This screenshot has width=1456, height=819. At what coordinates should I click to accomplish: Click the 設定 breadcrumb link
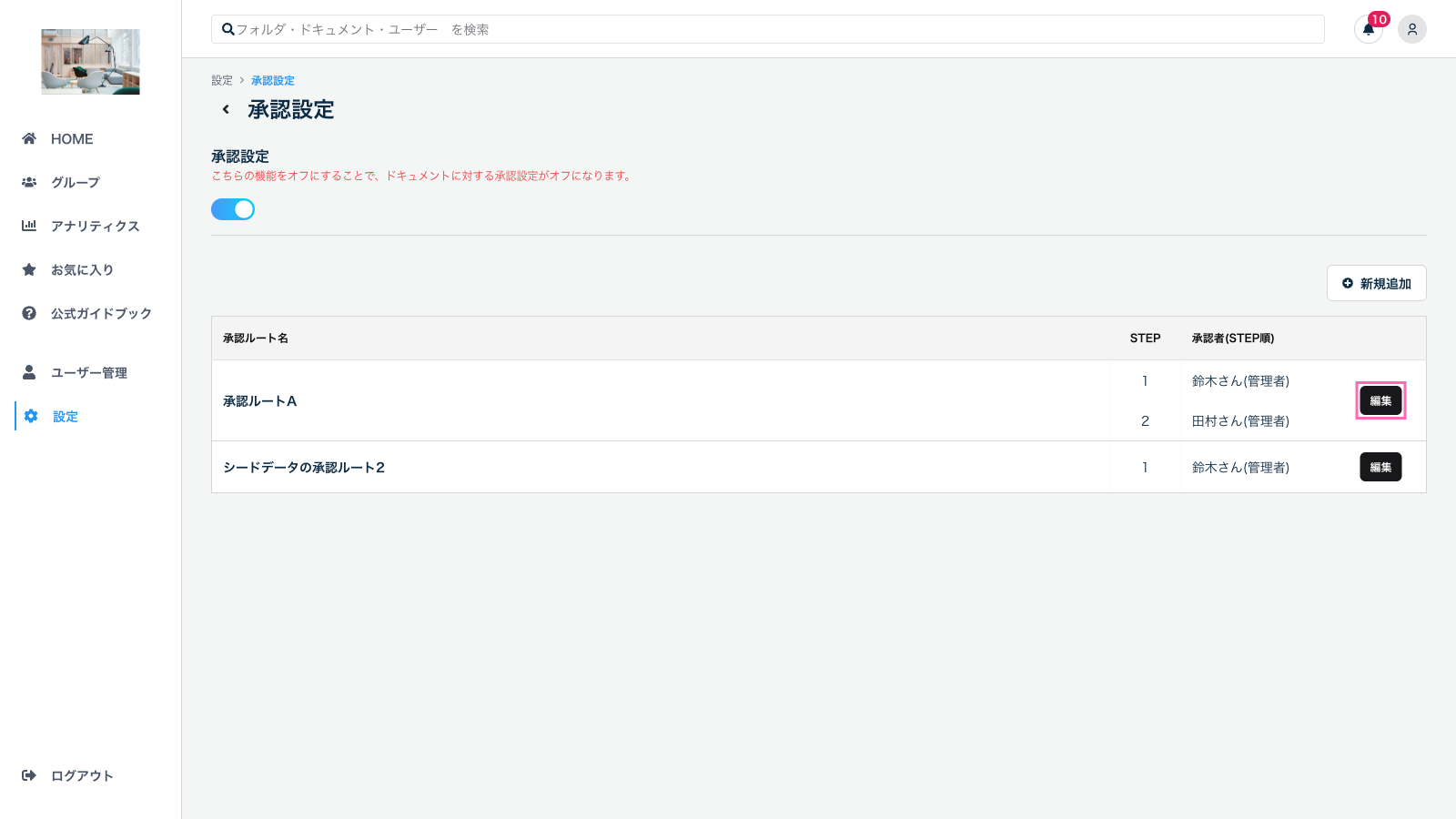(222, 80)
